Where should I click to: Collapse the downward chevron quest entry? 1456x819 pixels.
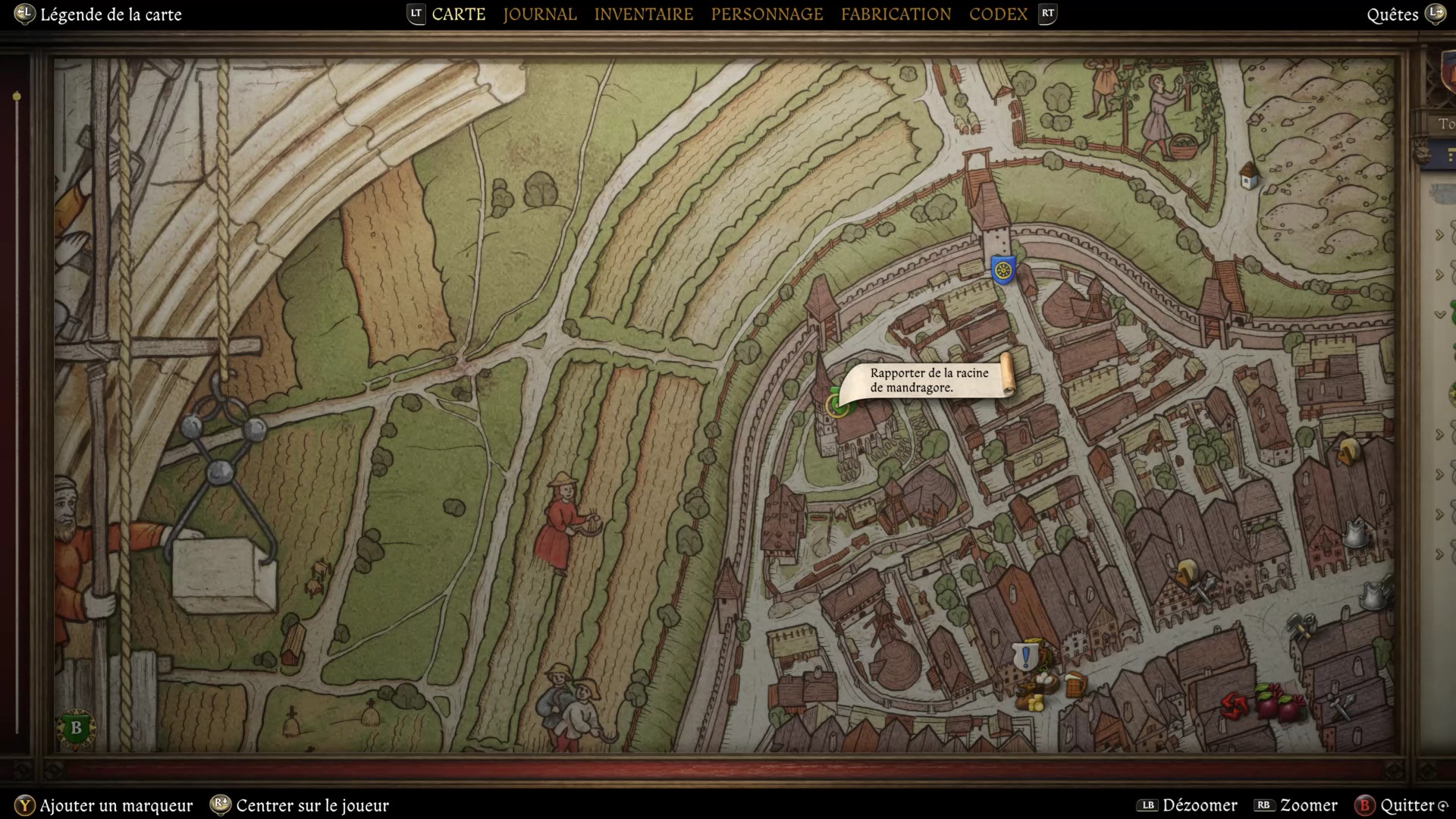tap(1439, 314)
